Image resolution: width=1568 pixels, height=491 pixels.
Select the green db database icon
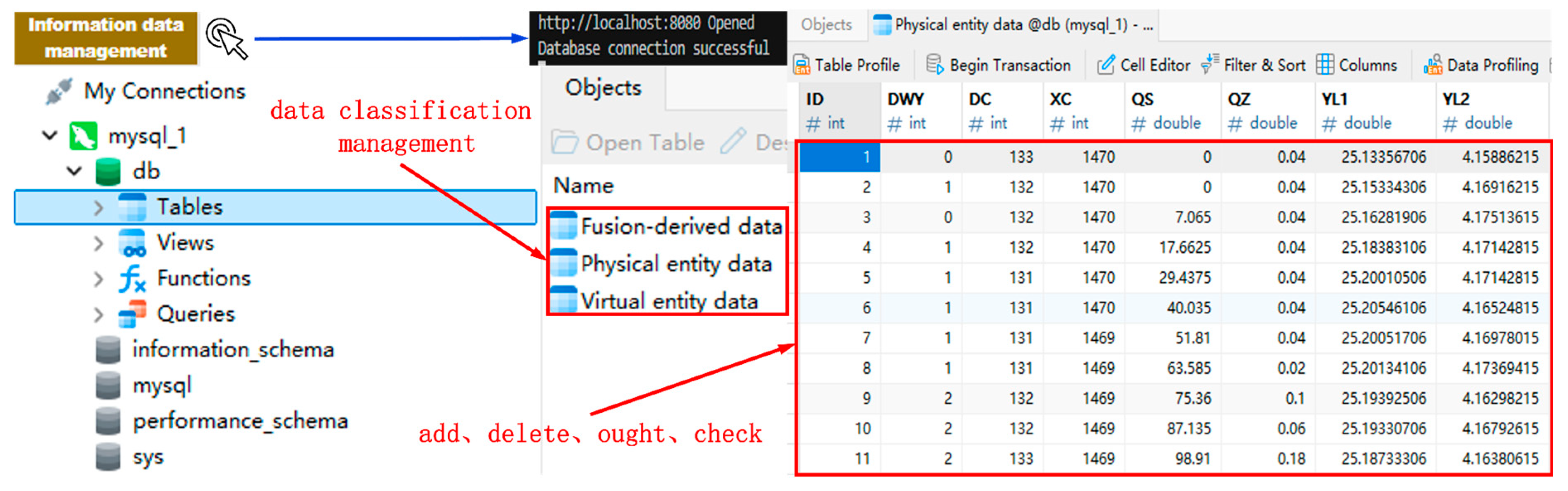click(x=108, y=171)
